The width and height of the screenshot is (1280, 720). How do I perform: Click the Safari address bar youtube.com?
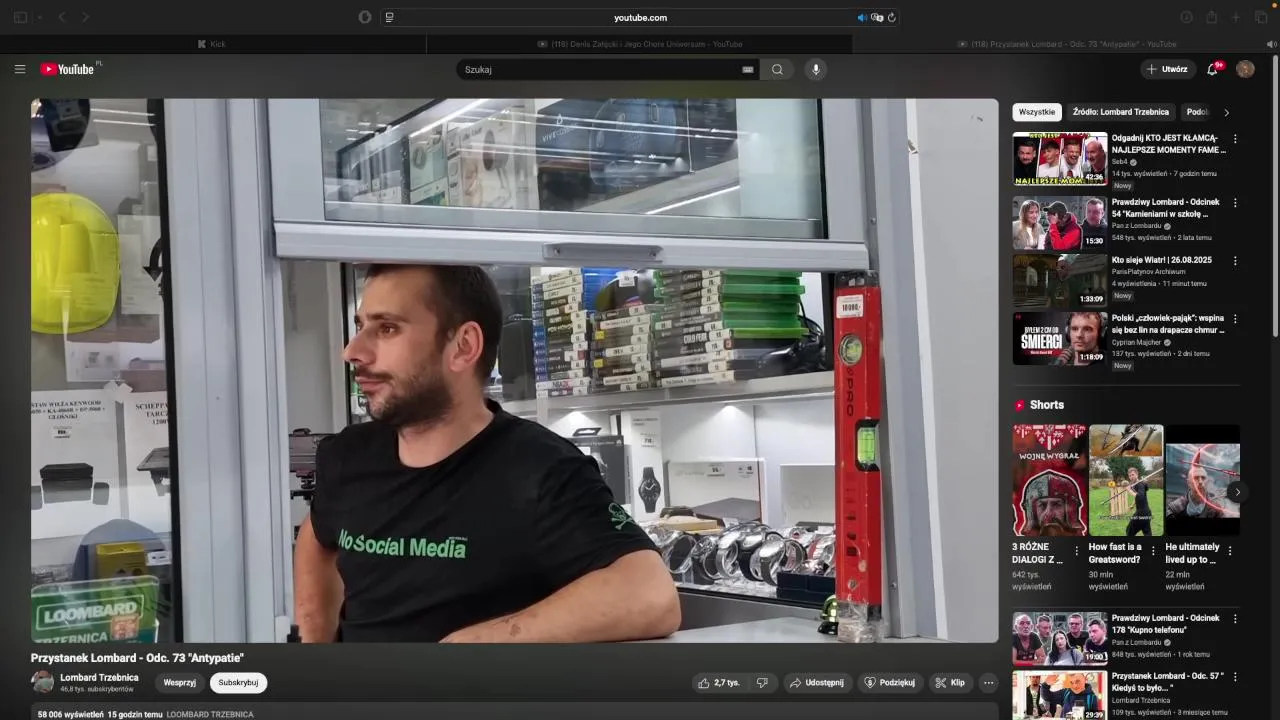point(640,17)
